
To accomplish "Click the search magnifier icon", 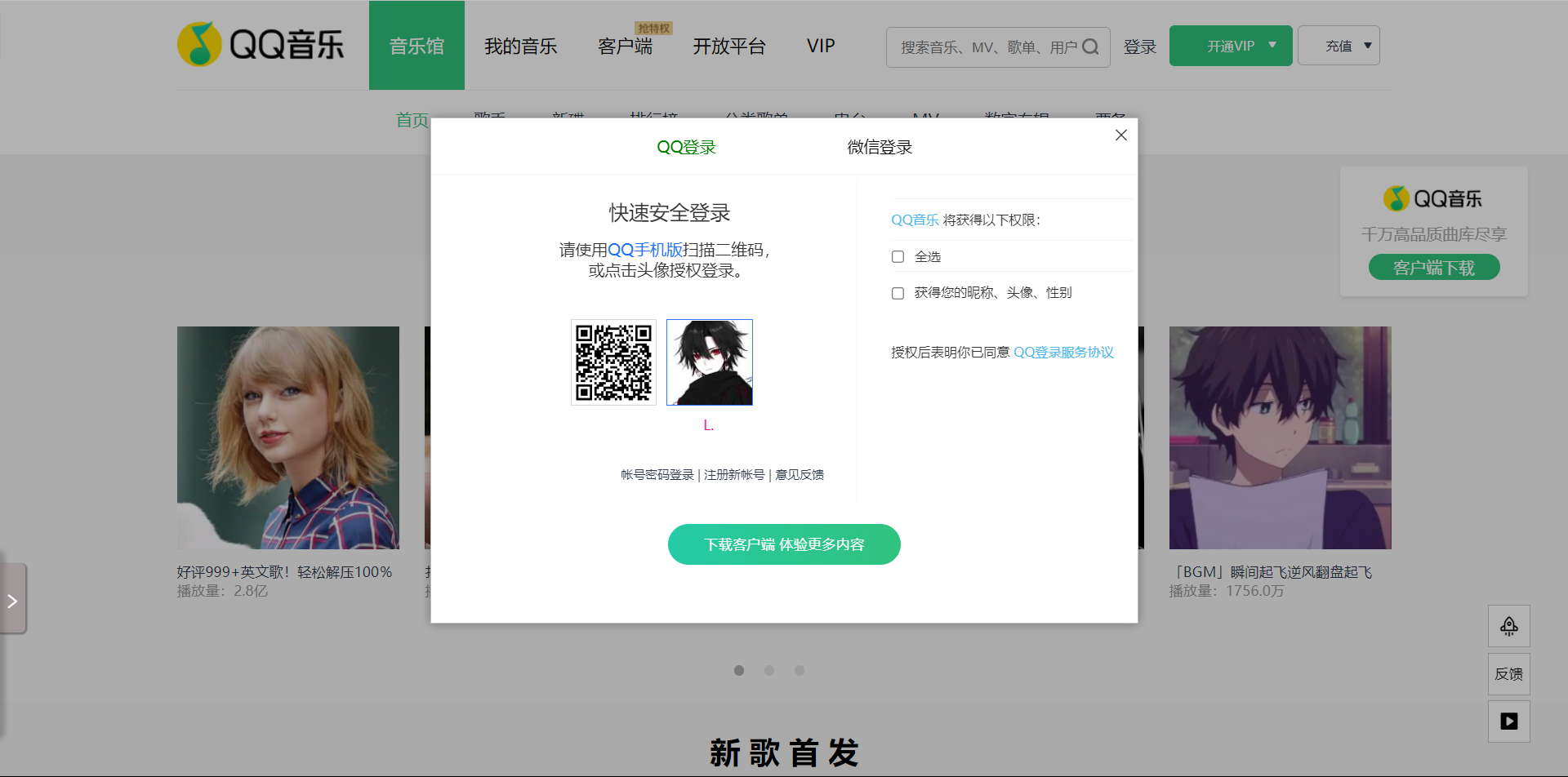I will 1090,47.
